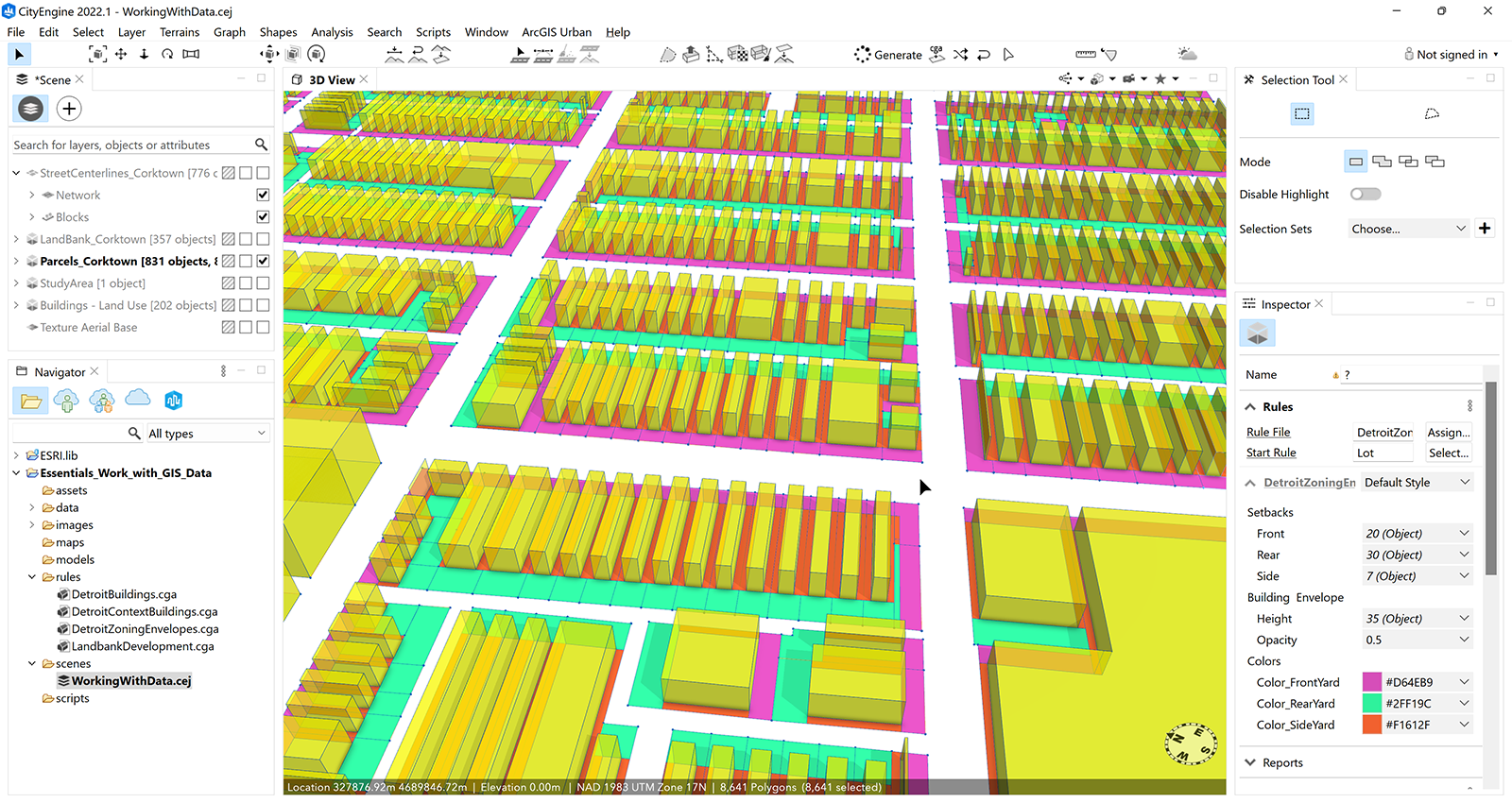Viewport: 1512px width, 803px height.
Task: Toggle last checkbox of Texture Aerial Base layer
Action: (263, 327)
